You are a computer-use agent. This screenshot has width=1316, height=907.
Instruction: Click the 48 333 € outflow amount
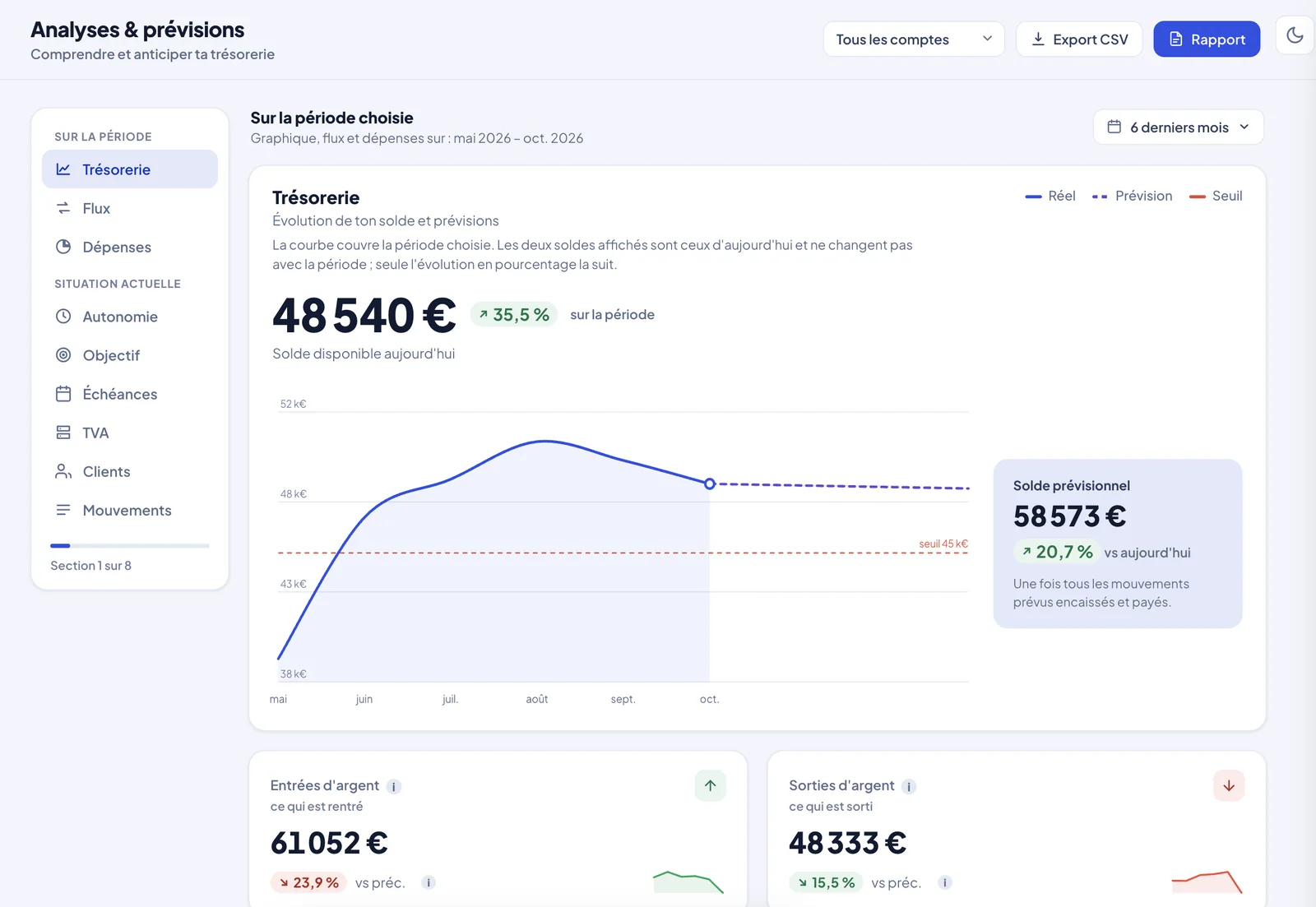tap(847, 843)
